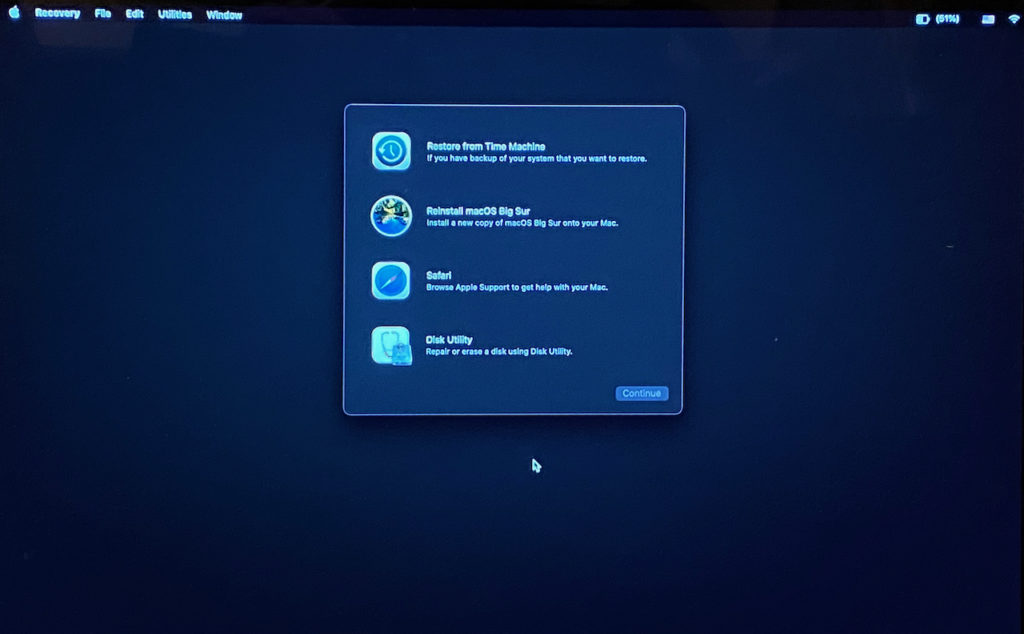This screenshot has width=1024, height=634.
Task: Click the battery percentage text
Action: point(948,19)
